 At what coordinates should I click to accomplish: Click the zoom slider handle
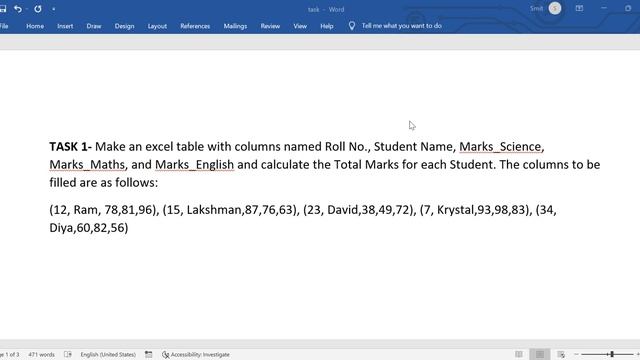click(612, 354)
